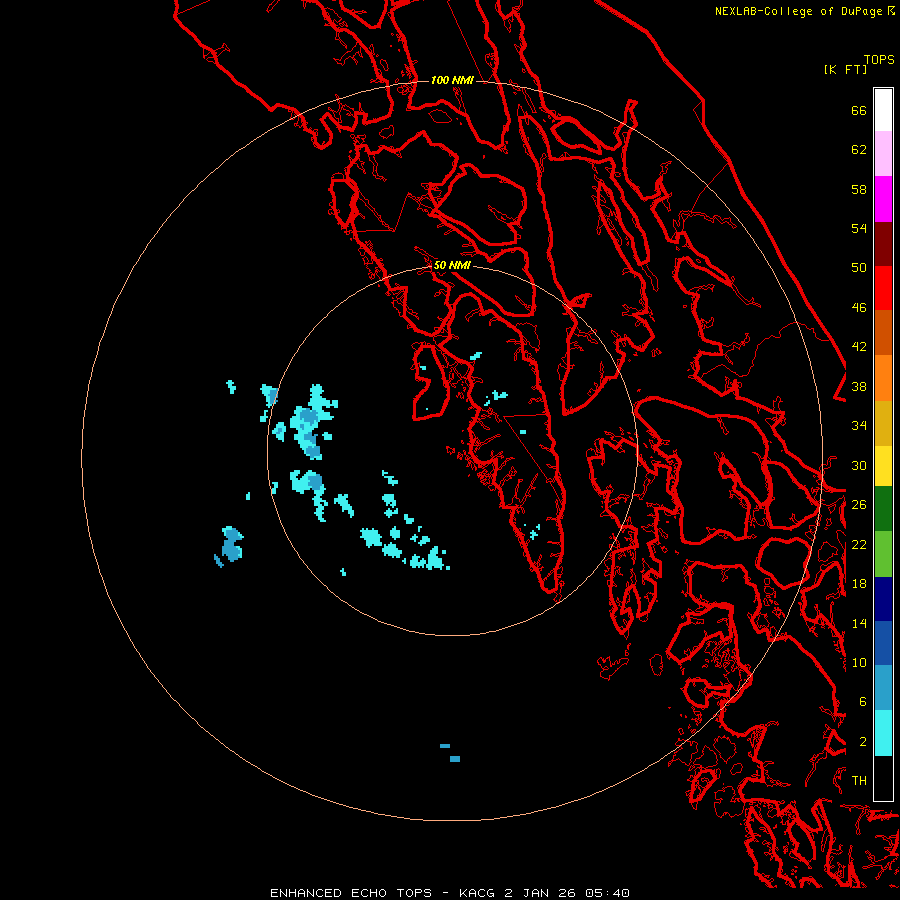Image resolution: width=900 pixels, height=900 pixels.
Task: Click the "42" legend value
Action: click(x=859, y=347)
